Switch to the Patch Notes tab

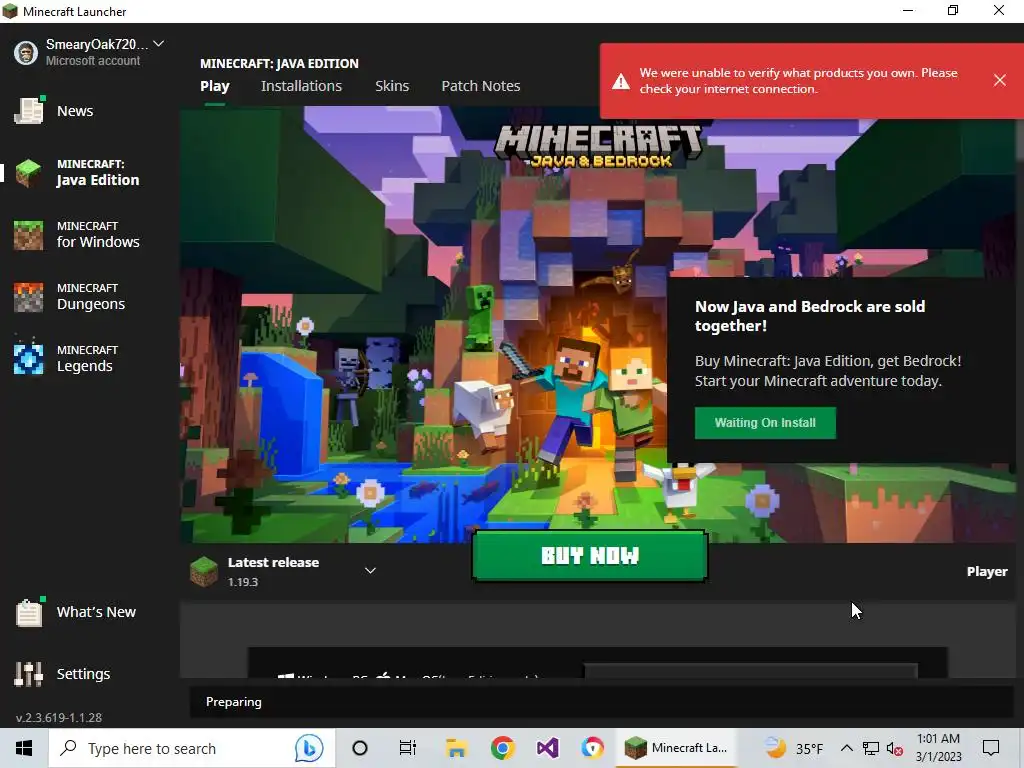coord(481,86)
